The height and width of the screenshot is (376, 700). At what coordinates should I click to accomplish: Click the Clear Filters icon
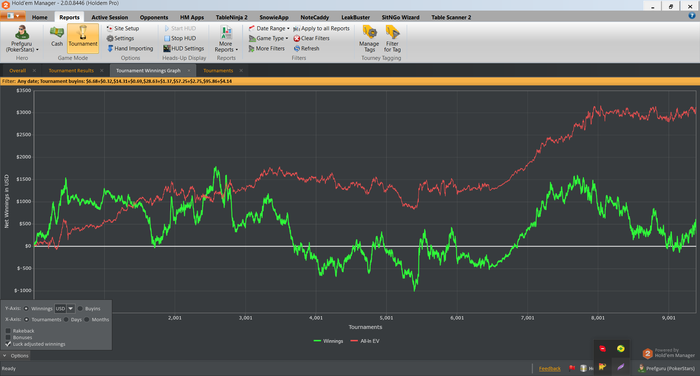296,38
